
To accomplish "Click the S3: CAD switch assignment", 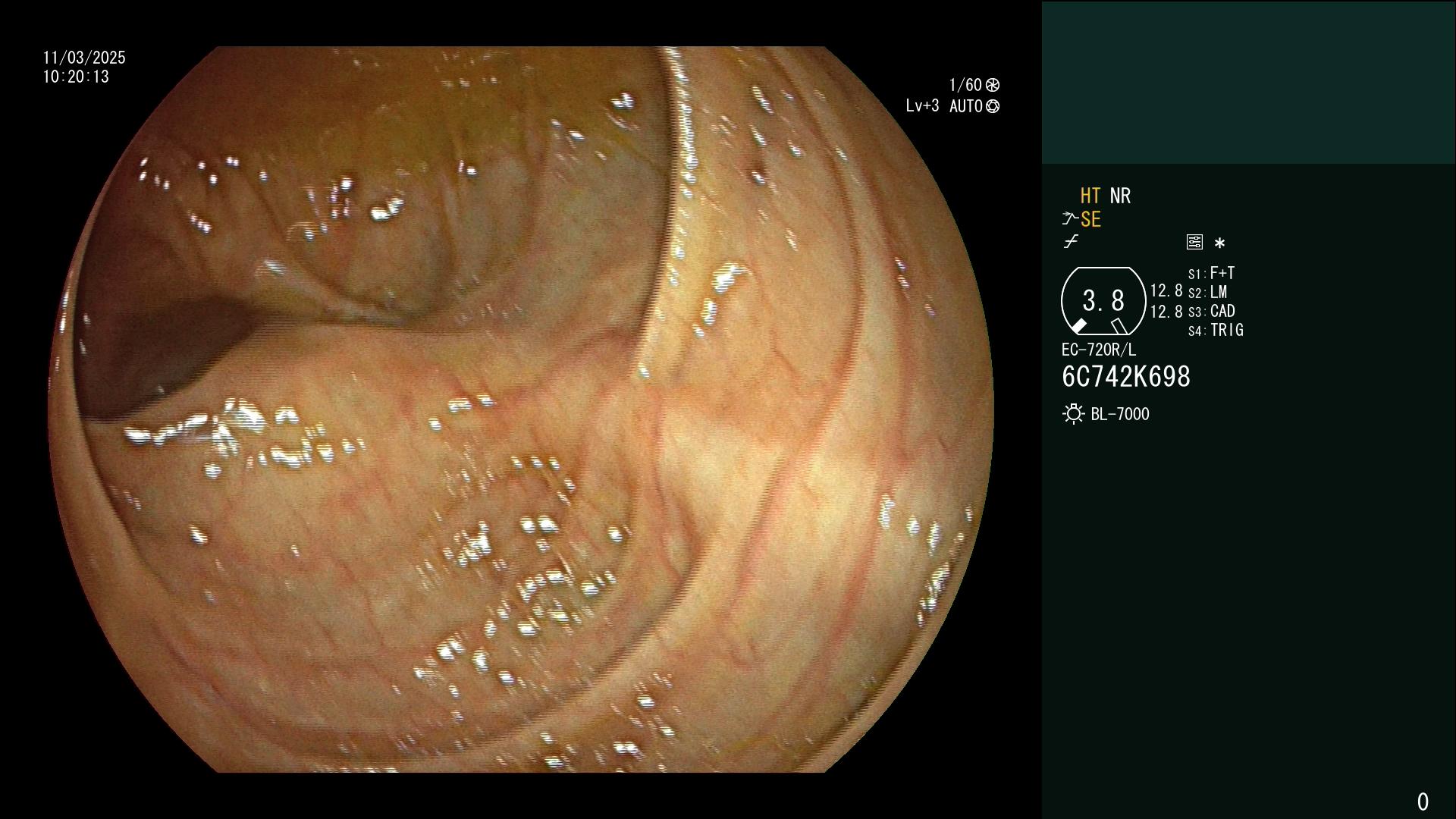I will tap(1211, 311).
